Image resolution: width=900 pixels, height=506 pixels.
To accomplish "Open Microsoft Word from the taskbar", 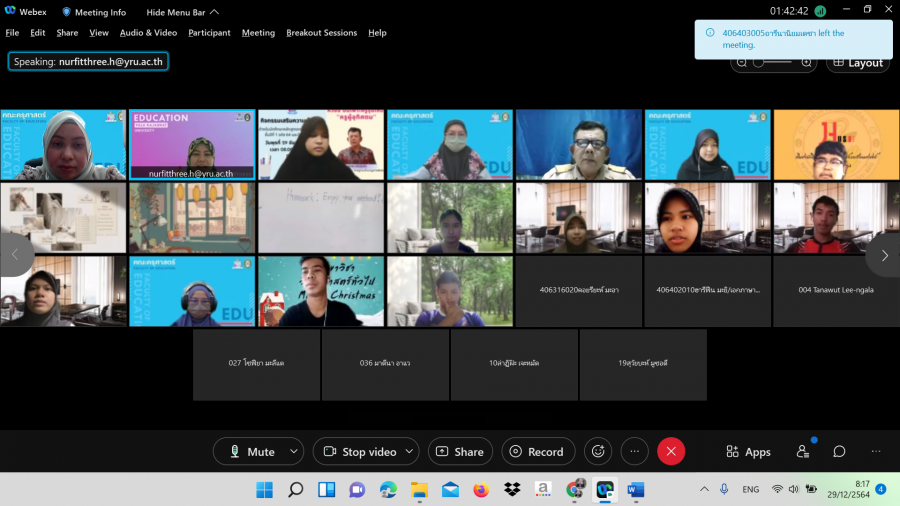I will pos(635,490).
